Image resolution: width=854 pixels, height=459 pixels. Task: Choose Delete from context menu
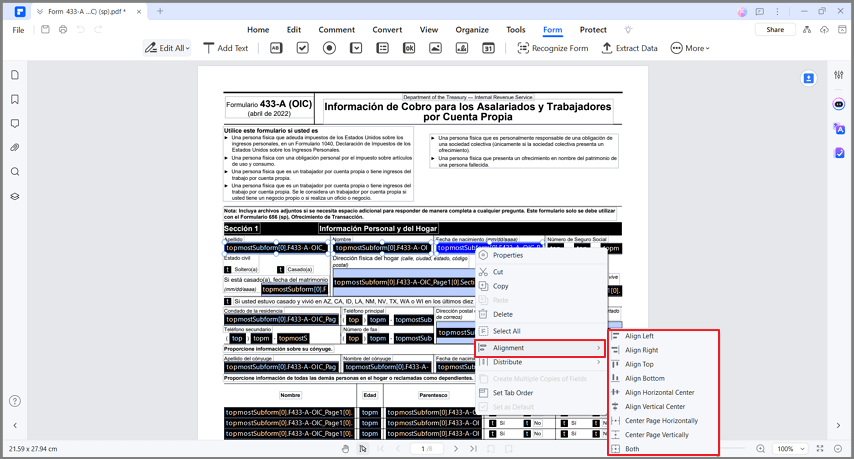tap(541, 314)
